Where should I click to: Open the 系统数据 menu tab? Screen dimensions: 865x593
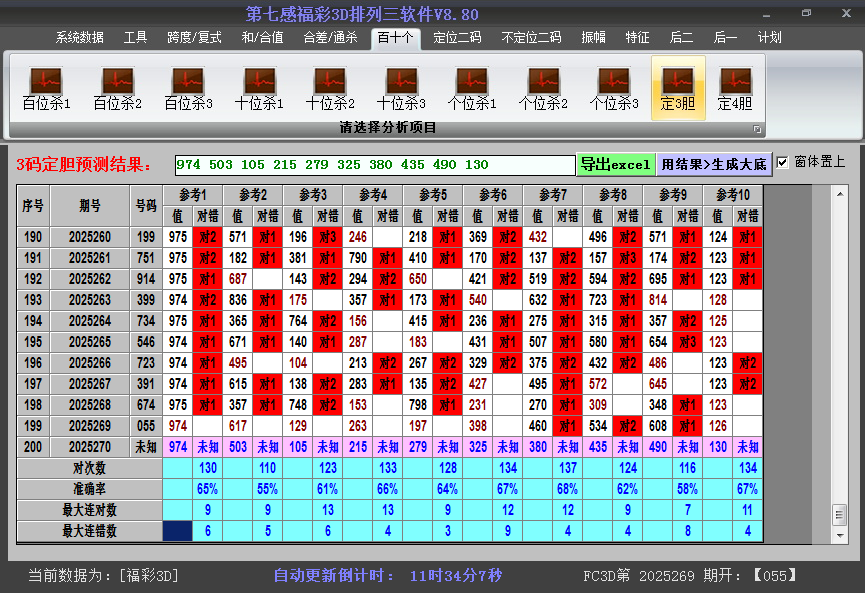(x=80, y=38)
